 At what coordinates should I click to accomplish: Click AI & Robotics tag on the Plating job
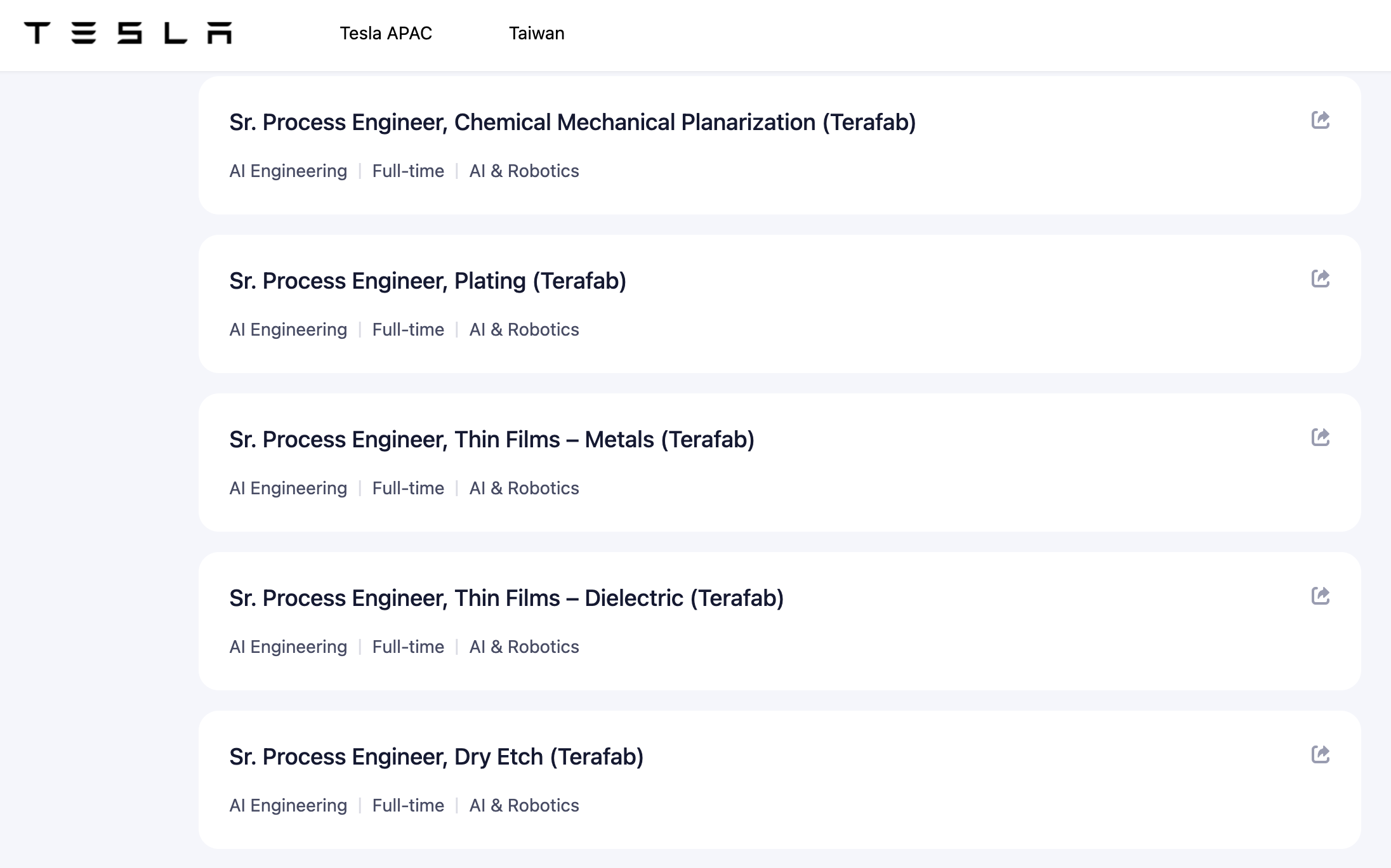(524, 330)
